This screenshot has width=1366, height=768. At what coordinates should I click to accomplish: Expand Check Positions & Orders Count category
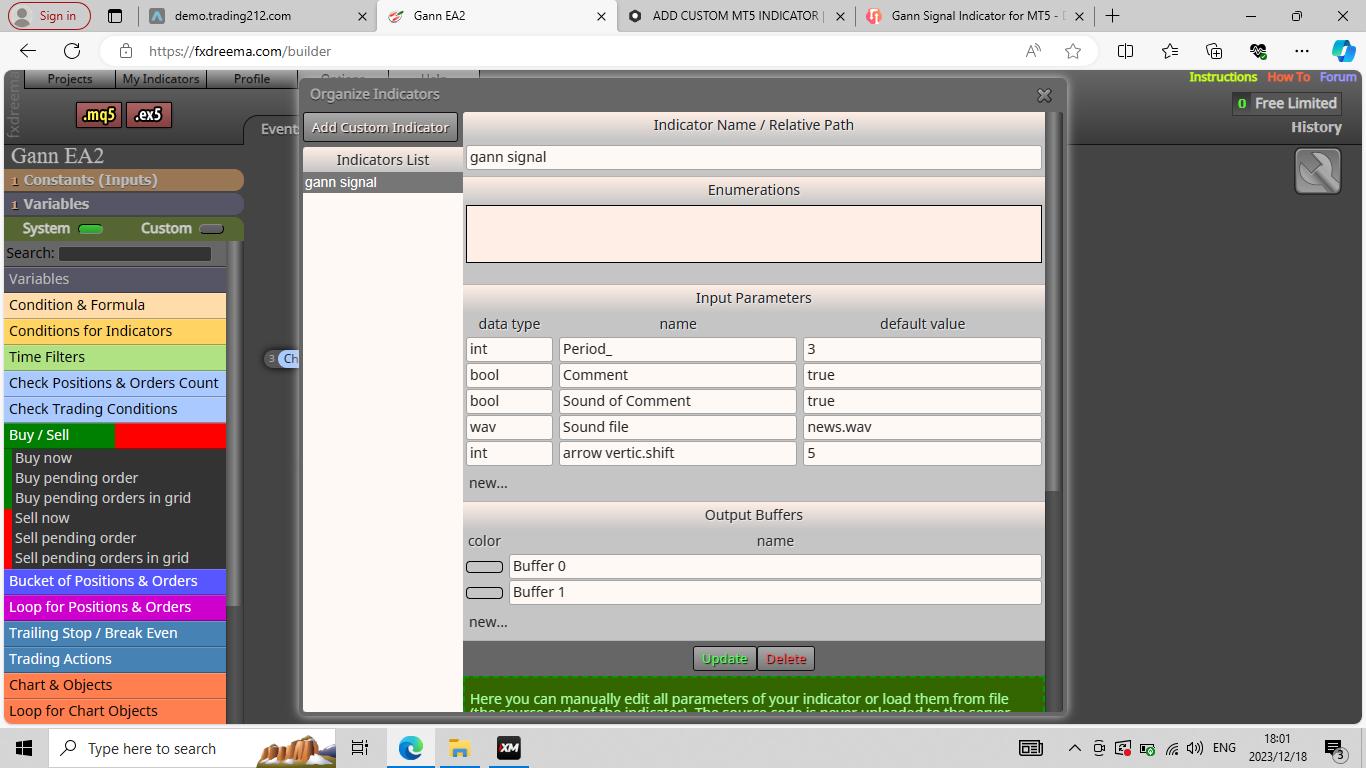115,383
